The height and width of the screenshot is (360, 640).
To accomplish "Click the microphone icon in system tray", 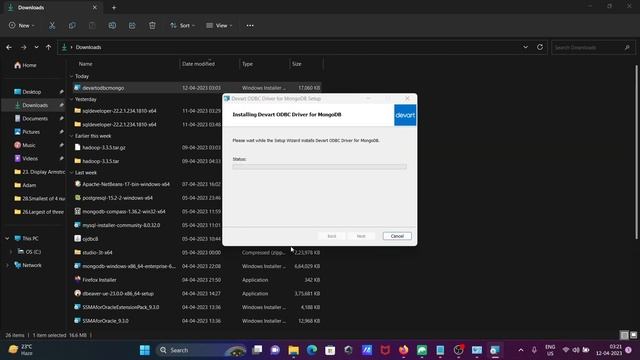I will pyautogui.click(x=534, y=350).
